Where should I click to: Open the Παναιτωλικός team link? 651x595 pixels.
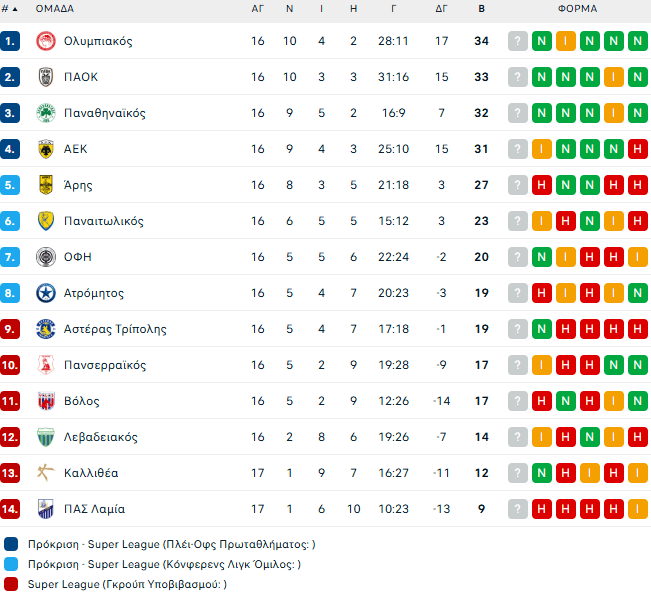(104, 221)
